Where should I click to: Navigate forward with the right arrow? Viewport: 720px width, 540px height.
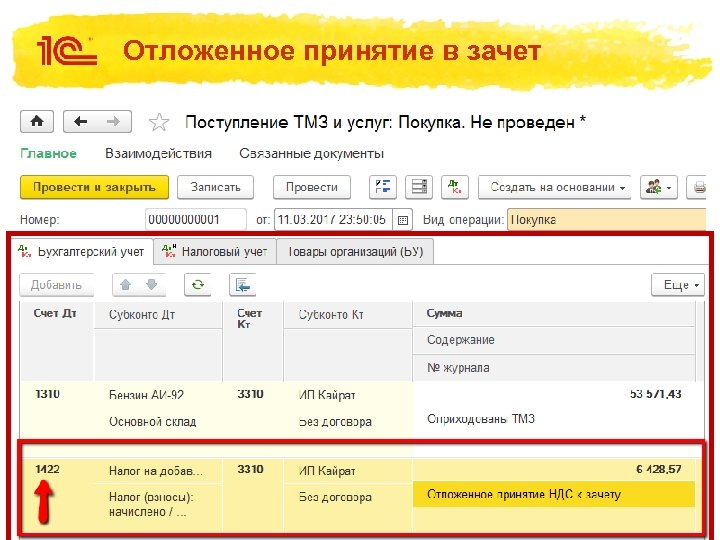click(x=113, y=122)
